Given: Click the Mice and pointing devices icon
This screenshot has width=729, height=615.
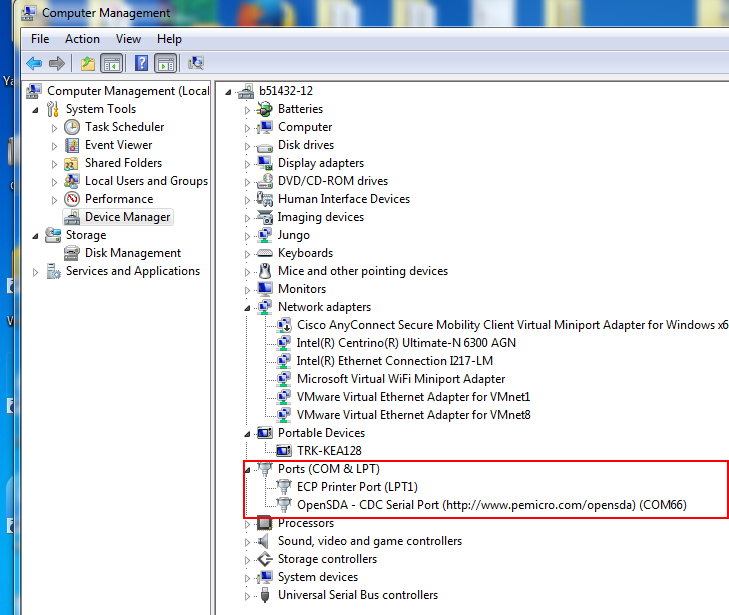Looking at the screenshot, I should click(265, 271).
